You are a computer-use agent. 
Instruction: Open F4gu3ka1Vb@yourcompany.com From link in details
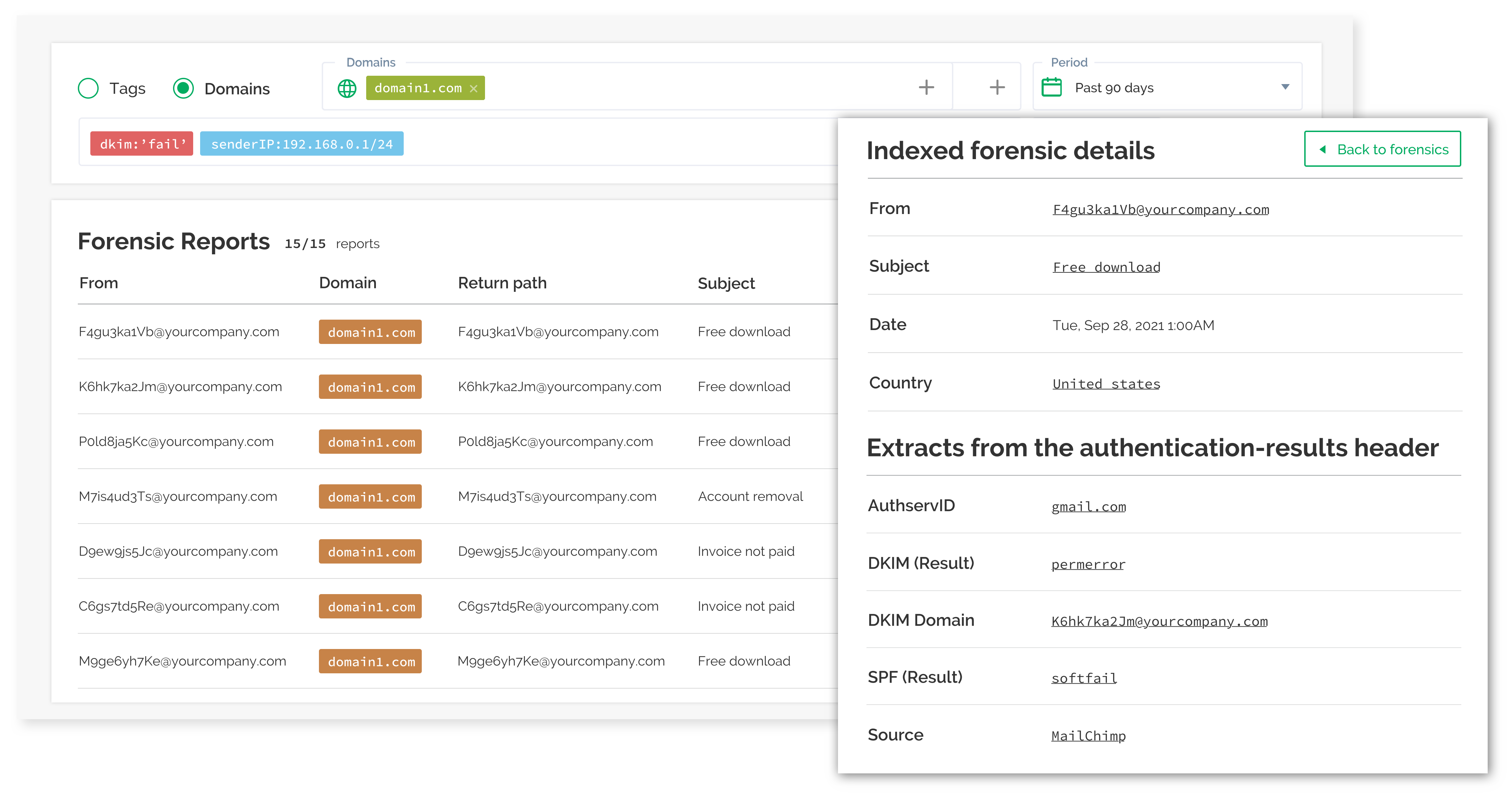pyautogui.click(x=1160, y=209)
